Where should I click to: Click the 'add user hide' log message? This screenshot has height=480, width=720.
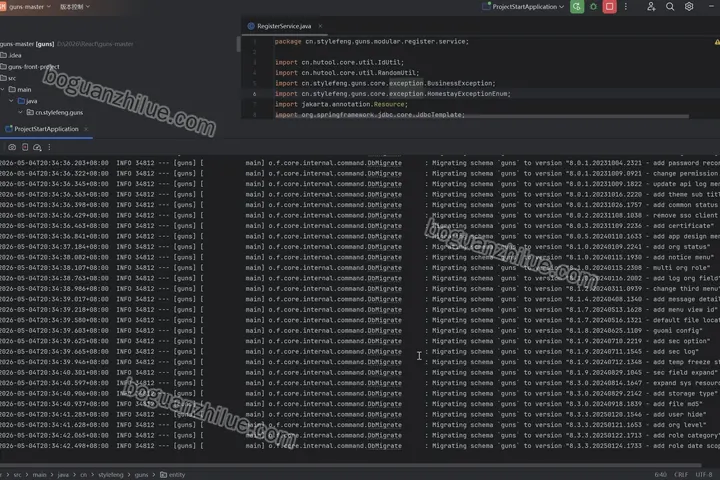(x=679, y=414)
